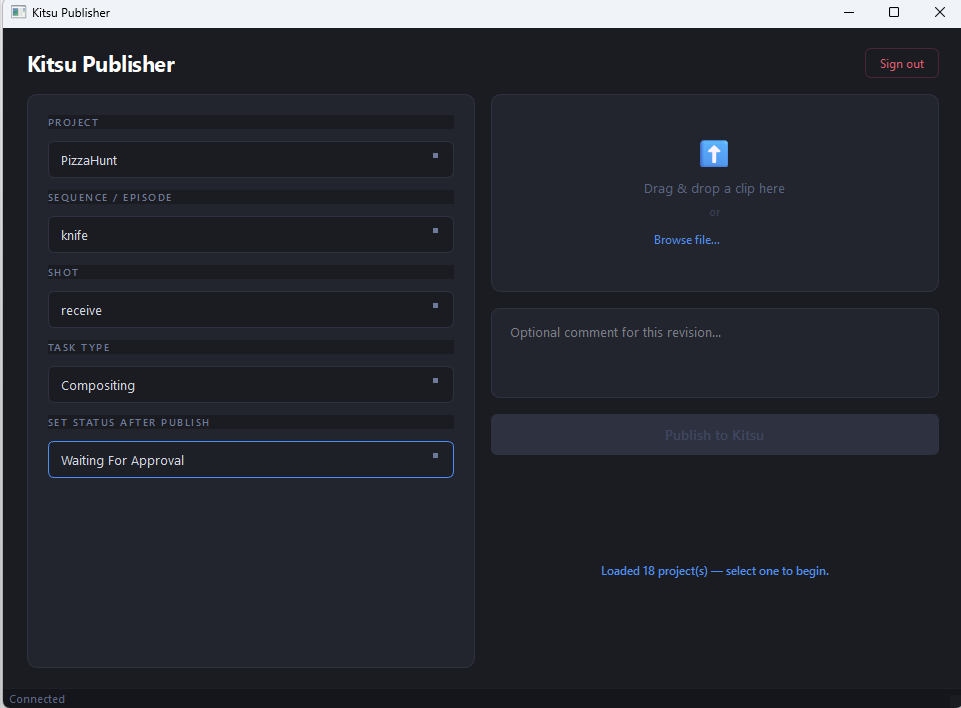The image size is (961, 708).
Task: Click the SET STATUS AFTER PUBLISH label
Action: point(129,422)
